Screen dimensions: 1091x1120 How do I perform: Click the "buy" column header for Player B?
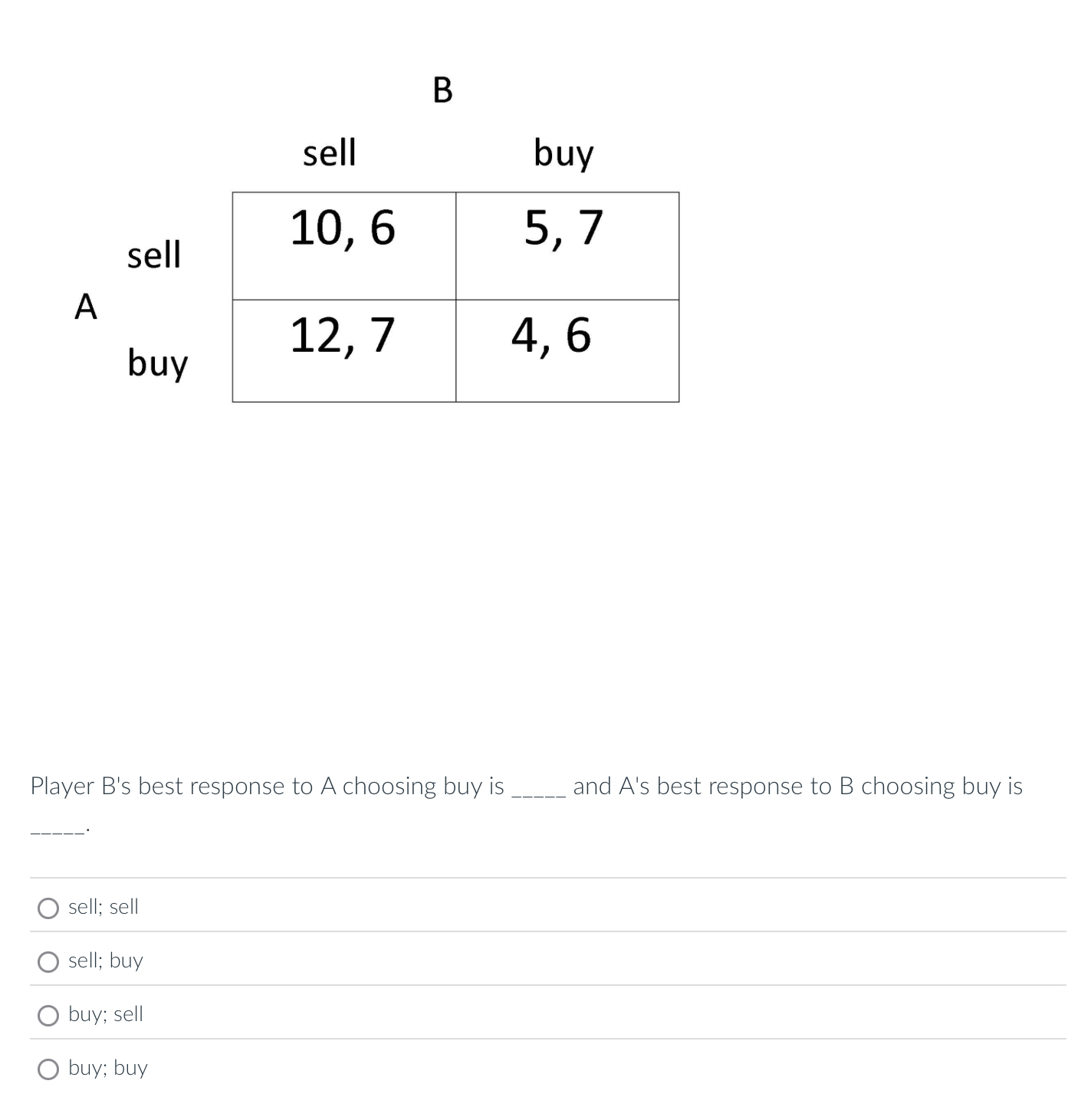coord(564,153)
